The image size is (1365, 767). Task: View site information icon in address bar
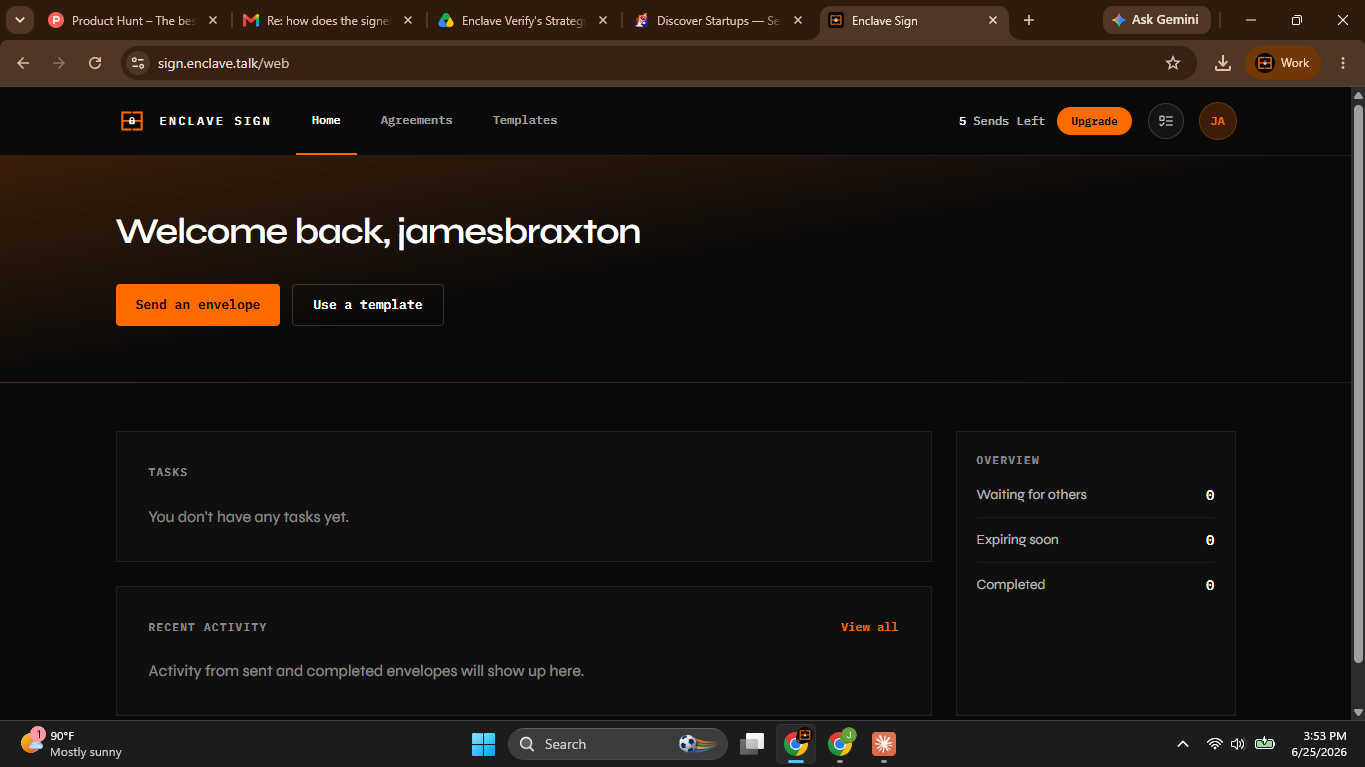[x=138, y=63]
